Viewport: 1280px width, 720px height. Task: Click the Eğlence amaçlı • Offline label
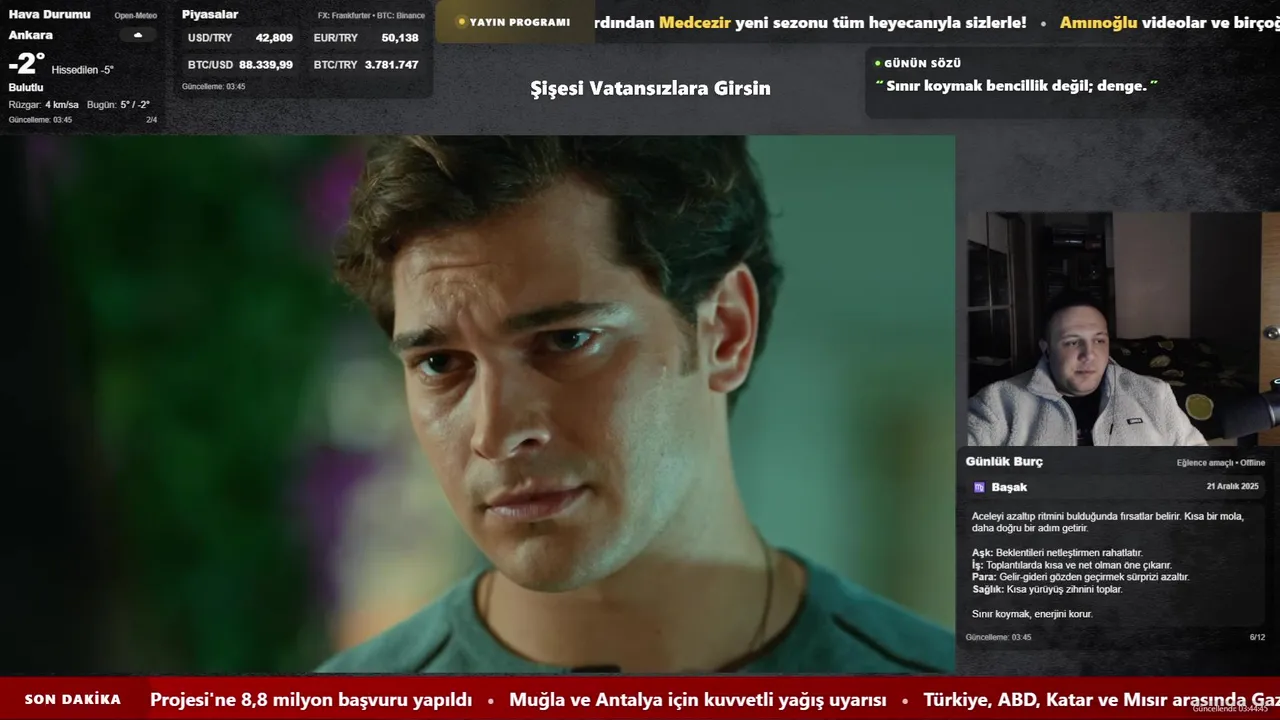1221,463
